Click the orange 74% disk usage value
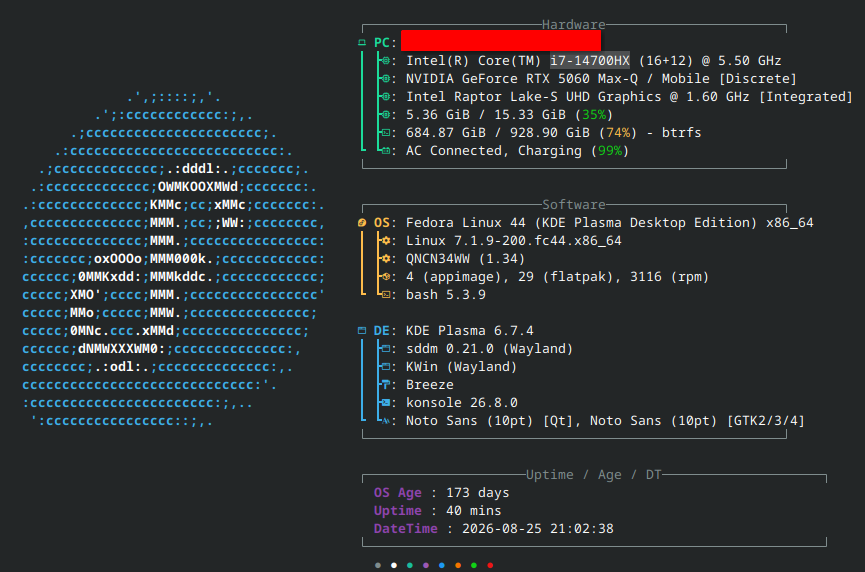 618,133
